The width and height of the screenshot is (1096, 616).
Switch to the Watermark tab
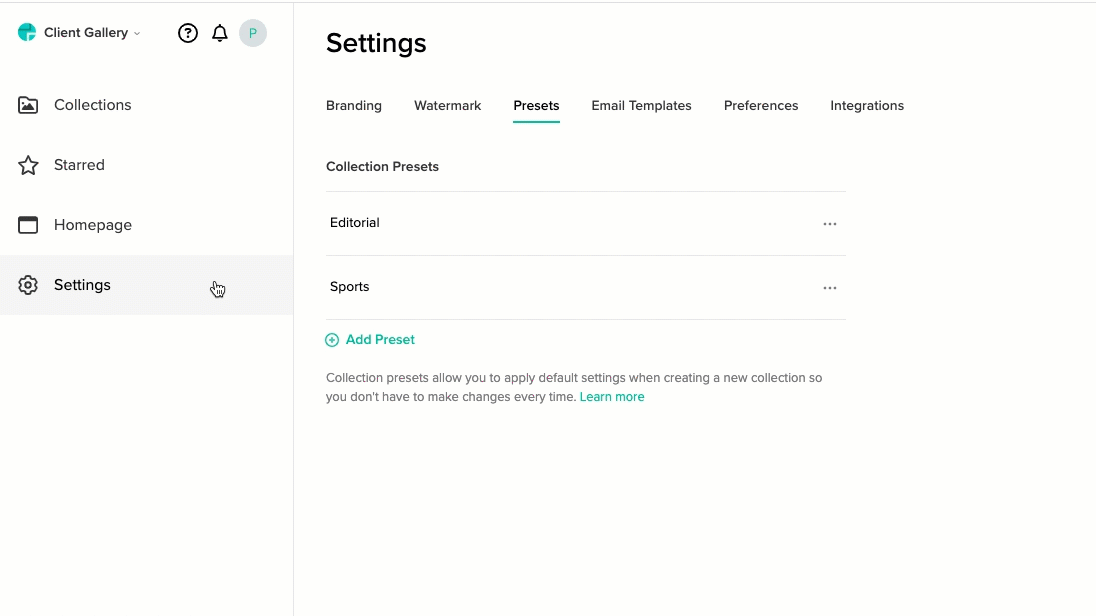pos(448,106)
